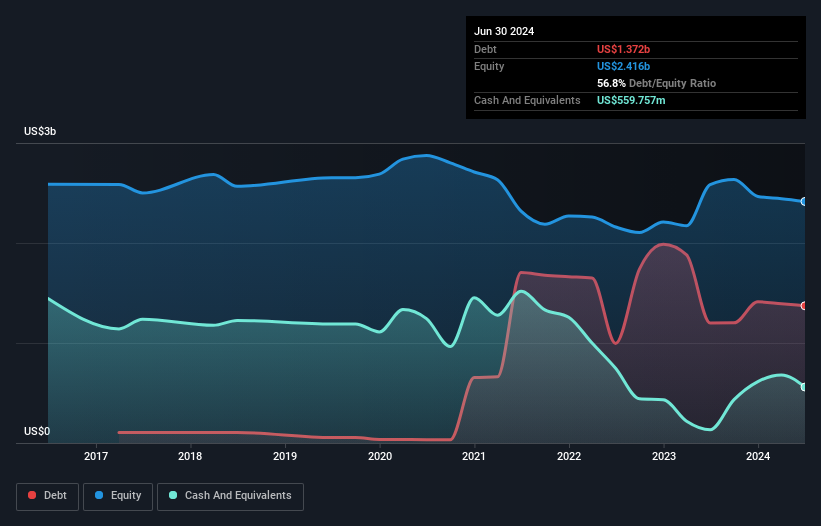Click the 2020 x-axis label
Image resolution: width=821 pixels, height=526 pixels.
pos(380,456)
